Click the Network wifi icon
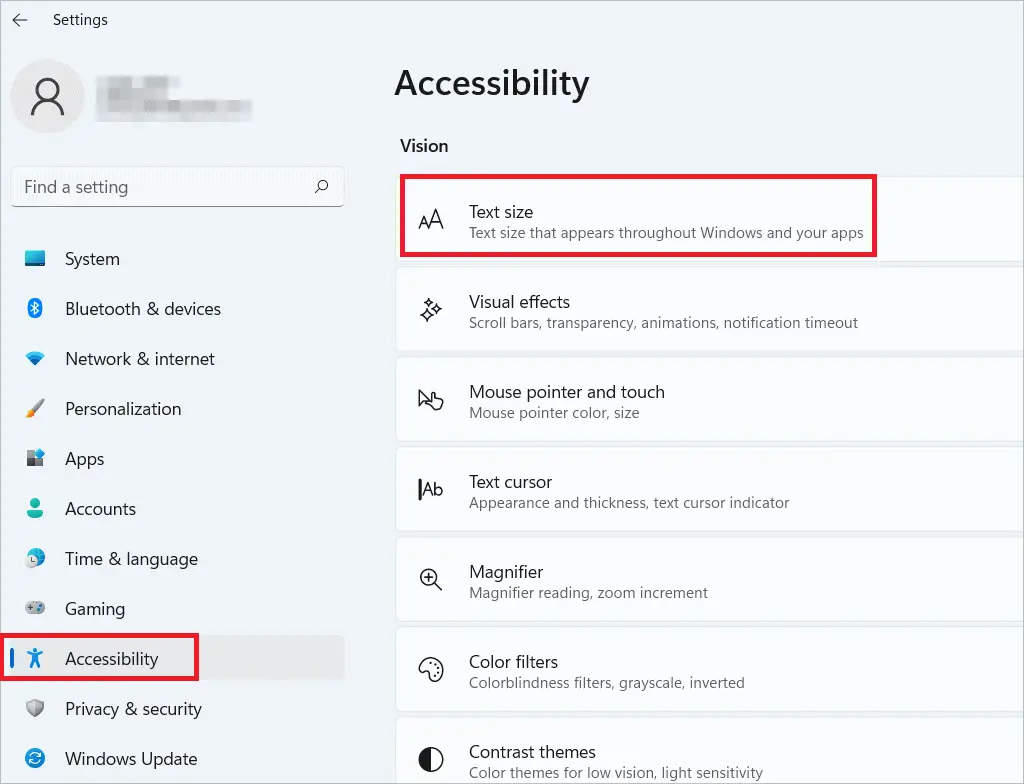The width and height of the screenshot is (1024, 784). (35, 359)
